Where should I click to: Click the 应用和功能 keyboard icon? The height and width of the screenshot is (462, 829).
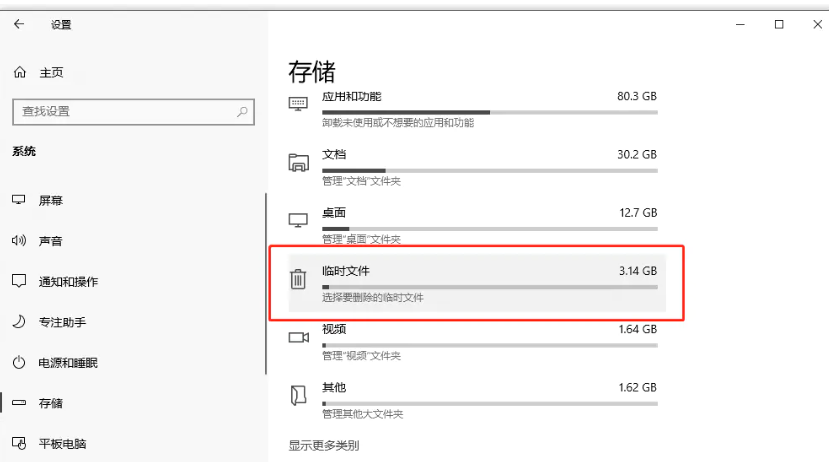coord(298,104)
